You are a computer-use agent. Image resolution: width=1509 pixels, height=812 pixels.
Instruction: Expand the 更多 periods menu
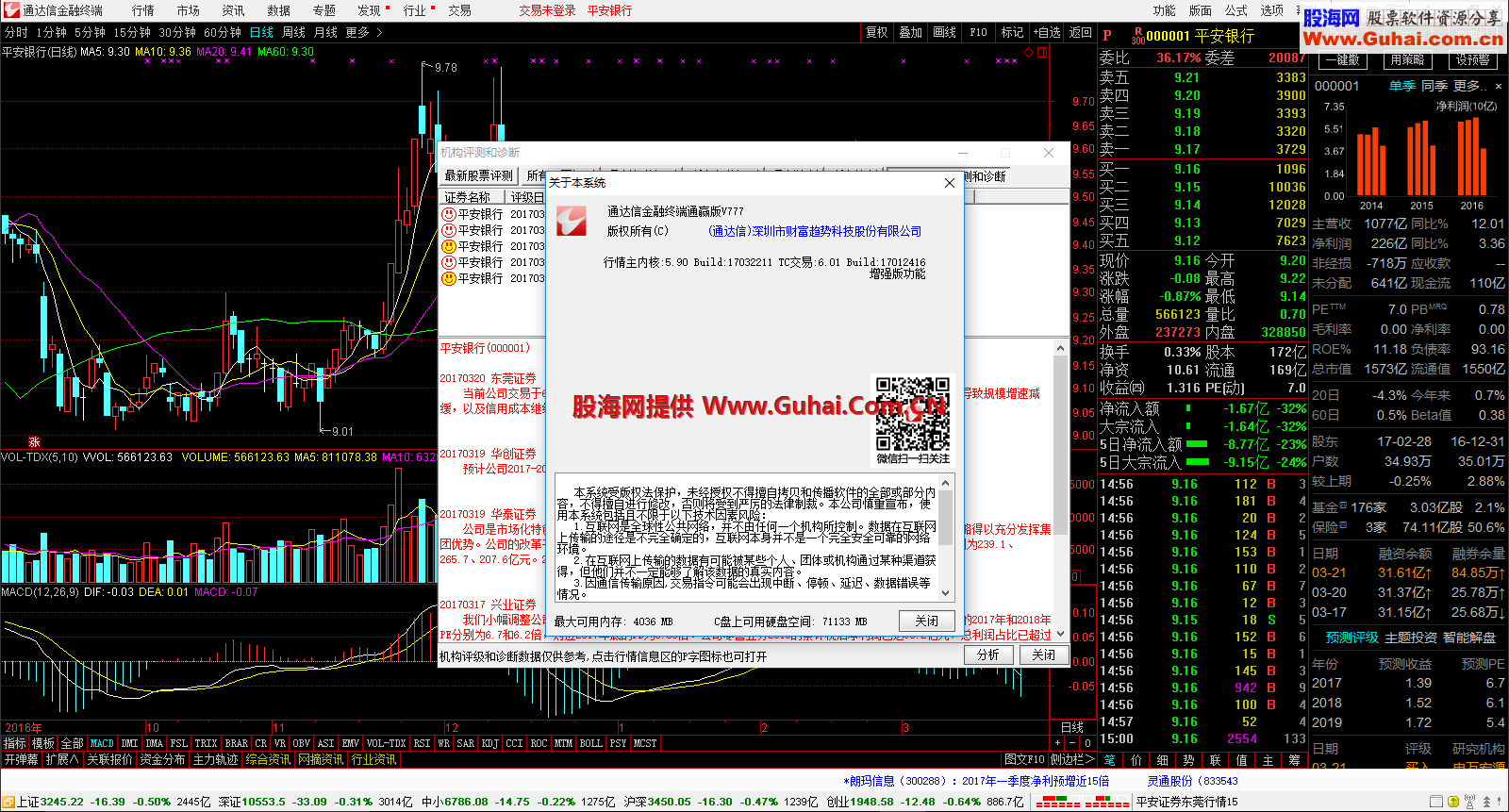pyautogui.click(x=364, y=32)
